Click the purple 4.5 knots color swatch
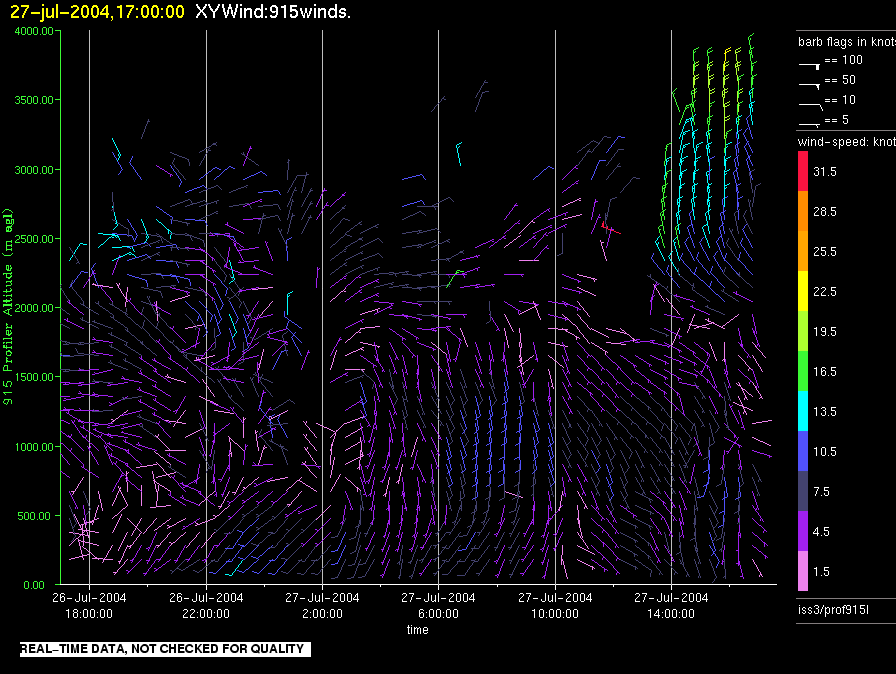This screenshot has height=674, width=896. click(803, 531)
